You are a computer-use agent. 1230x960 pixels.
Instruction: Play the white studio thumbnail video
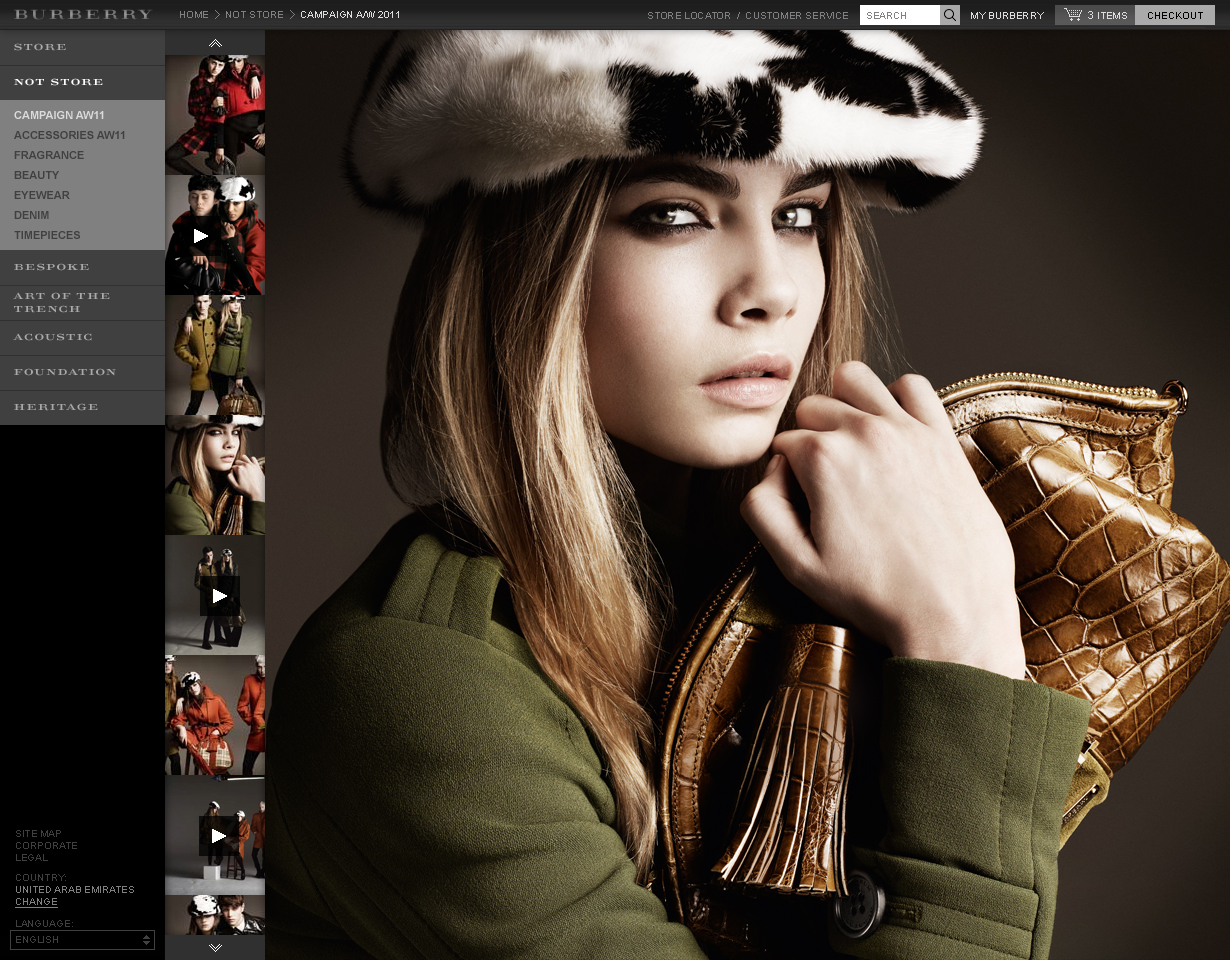pos(218,836)
